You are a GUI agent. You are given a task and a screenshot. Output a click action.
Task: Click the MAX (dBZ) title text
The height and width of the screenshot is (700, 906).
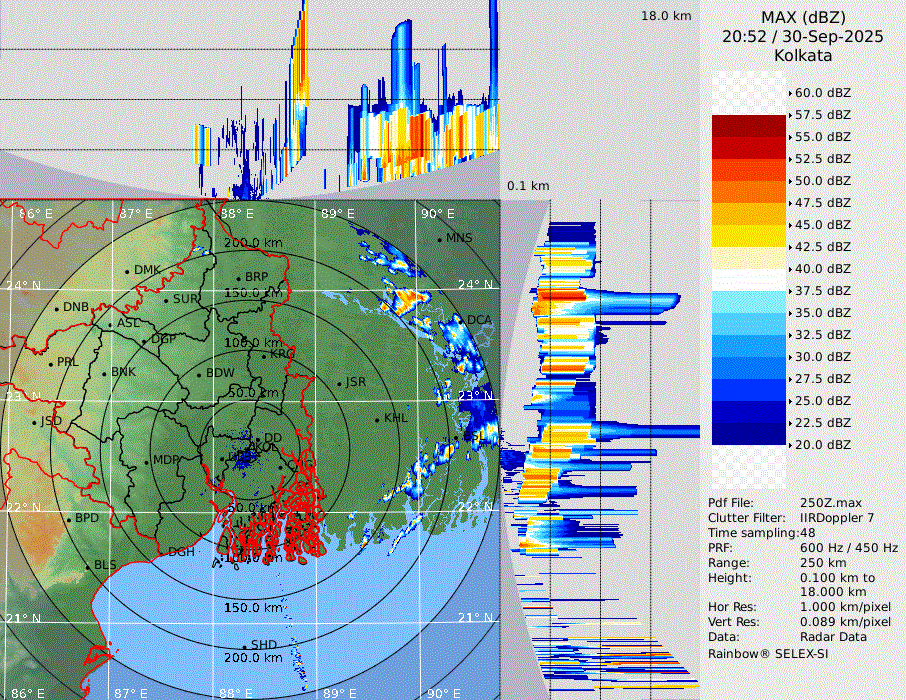[x=803, y=18]
